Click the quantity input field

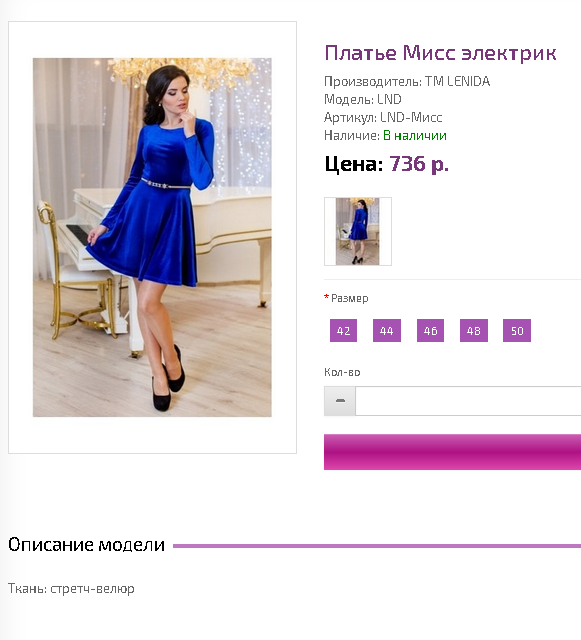click(x=468, y=401)
